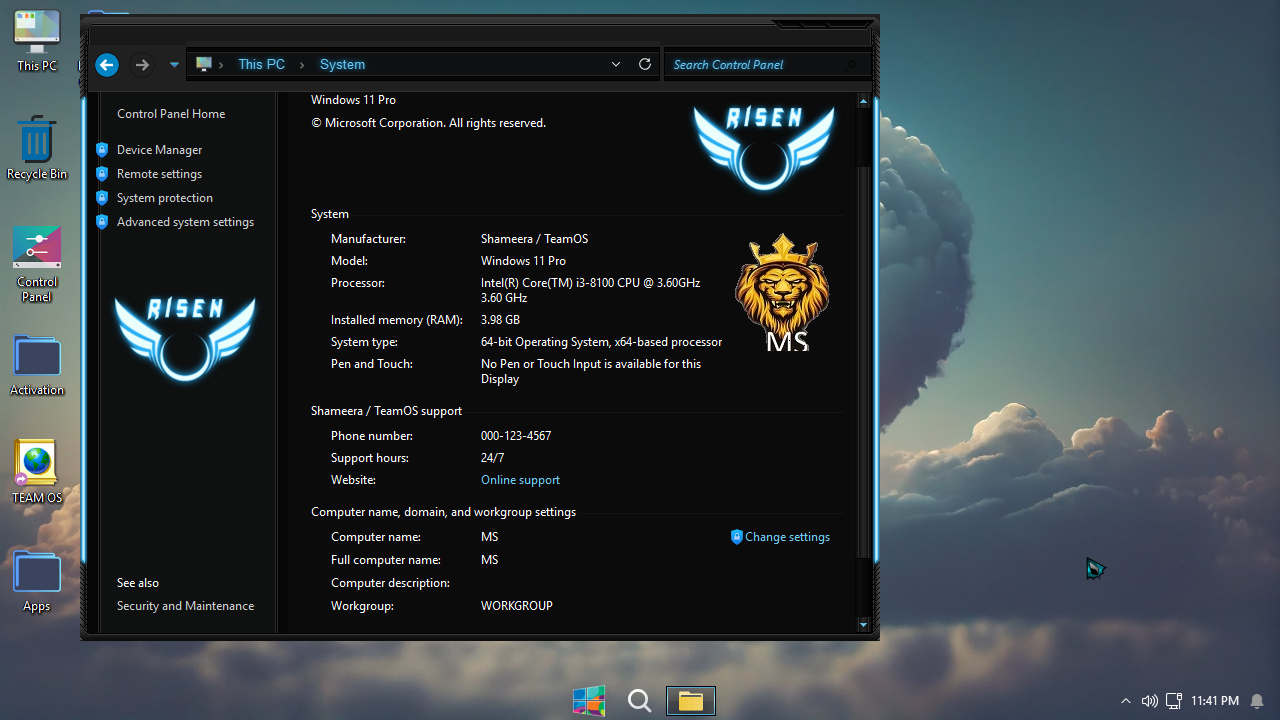This screenshot has height=720, width=1280.
Task: Select the Apps folder on desktop
Action: pyautogui.click(x=37, y=582)
